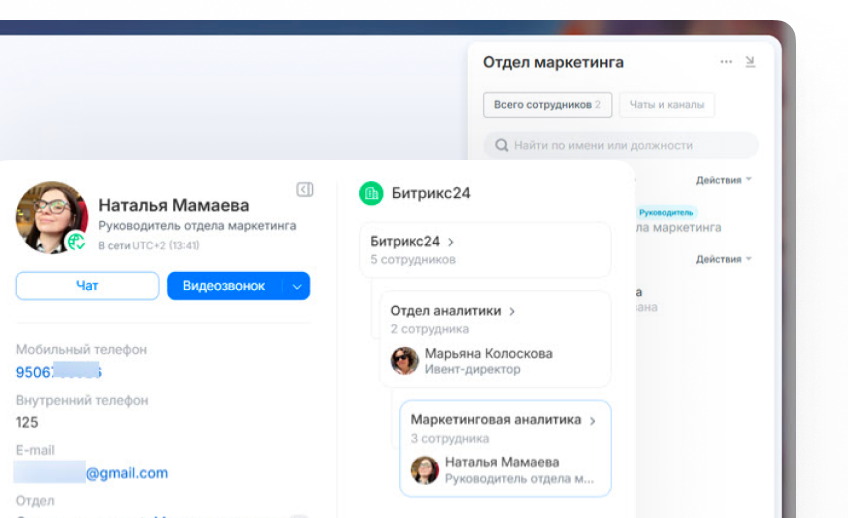
Task: Expand the Битрикс24 department node
Action: click(x=451, y=242)
